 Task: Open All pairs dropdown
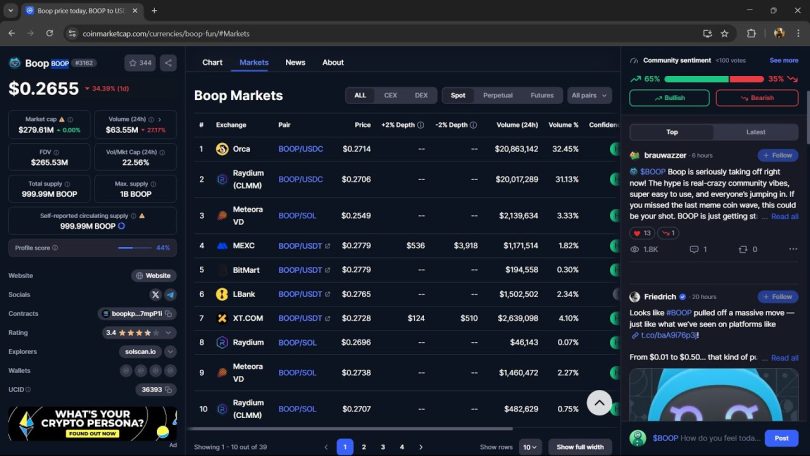(x=589, y=96)
